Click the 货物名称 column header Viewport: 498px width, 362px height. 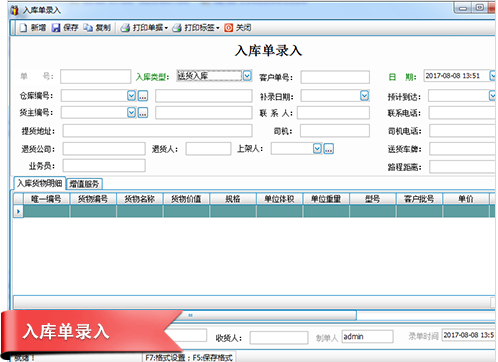(x=140, y=199)
